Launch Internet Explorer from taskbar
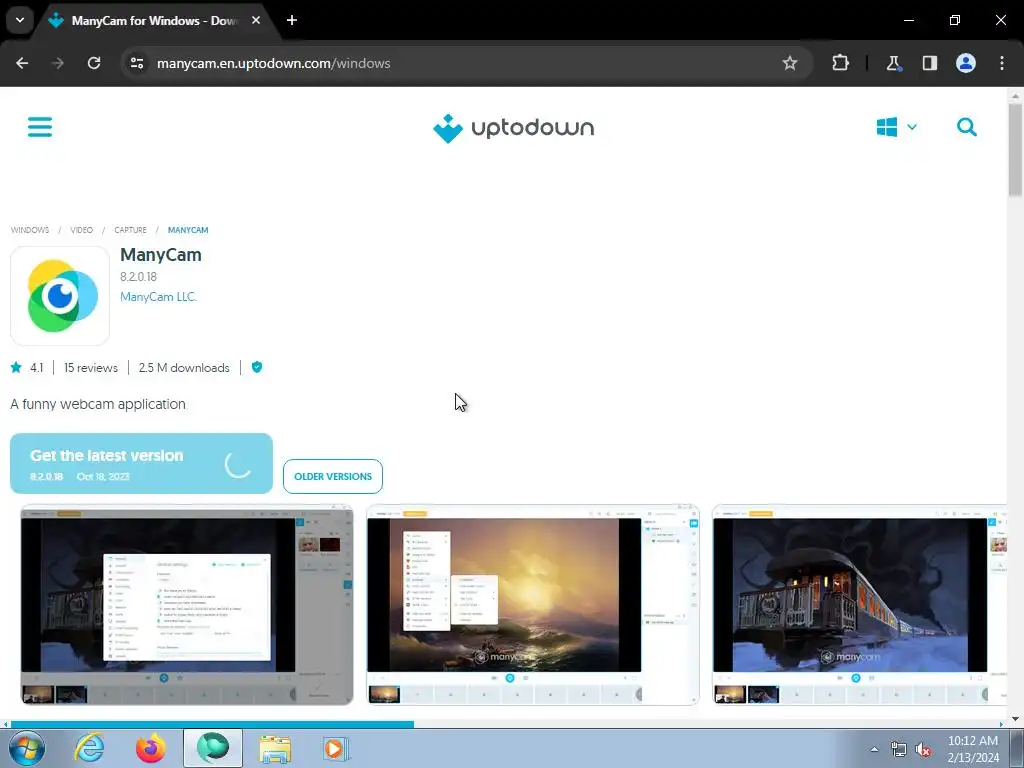This screenshot has width=1024, height=768. pos(89,748)
